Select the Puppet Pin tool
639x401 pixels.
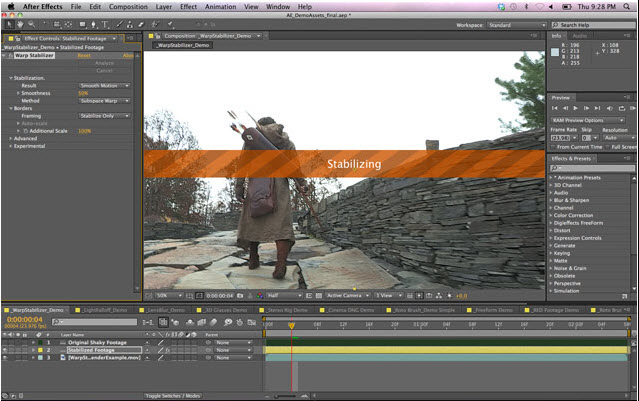(x=170, y=24)
